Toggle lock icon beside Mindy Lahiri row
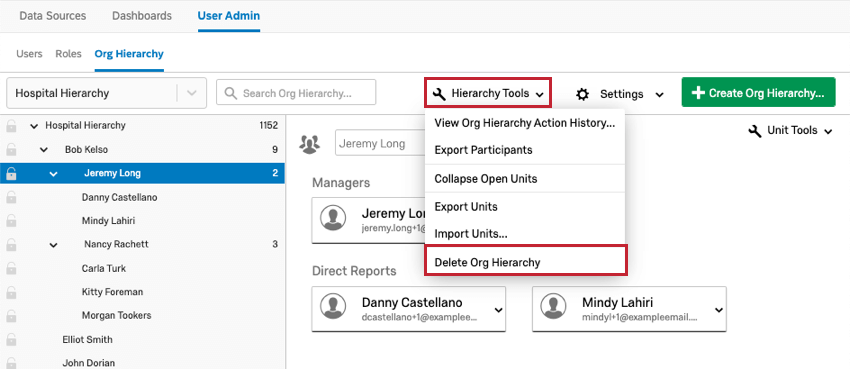 tap(11, 221)
